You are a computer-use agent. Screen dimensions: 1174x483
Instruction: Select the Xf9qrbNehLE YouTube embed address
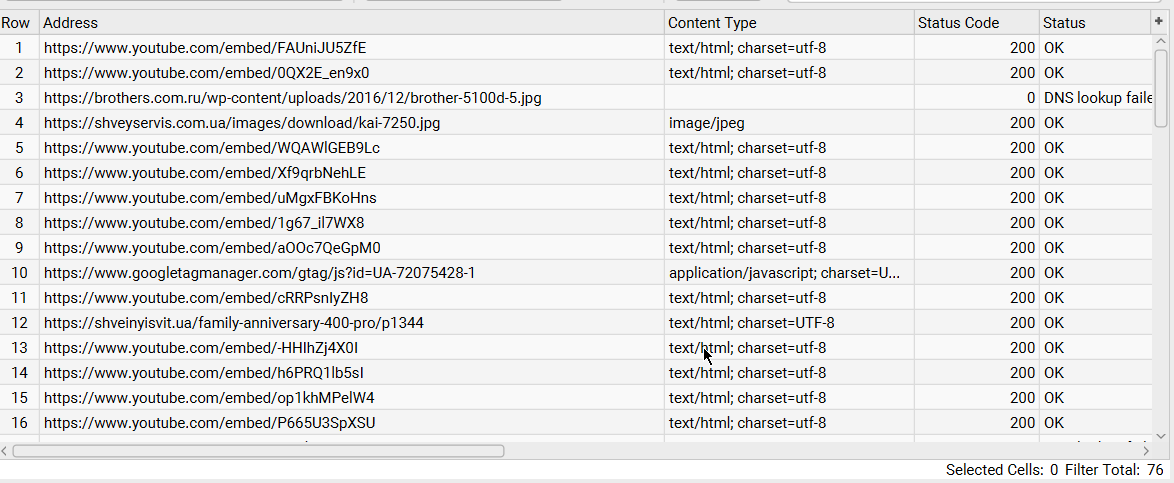tap(204, 173)
